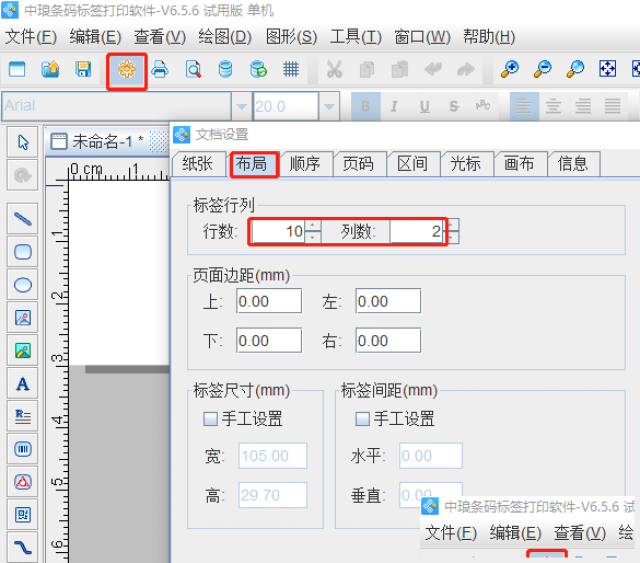Toggle left text alignment
This screenshot has width=640, height=563.
524,107
